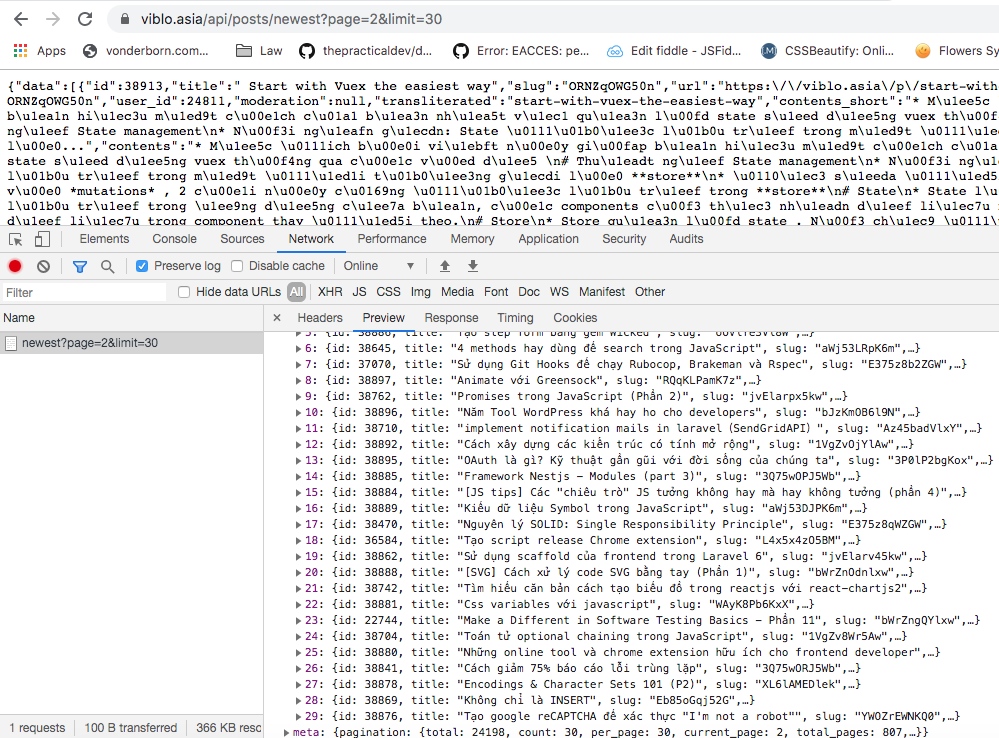Open the Response tab
999x738 pixels.
451,318
